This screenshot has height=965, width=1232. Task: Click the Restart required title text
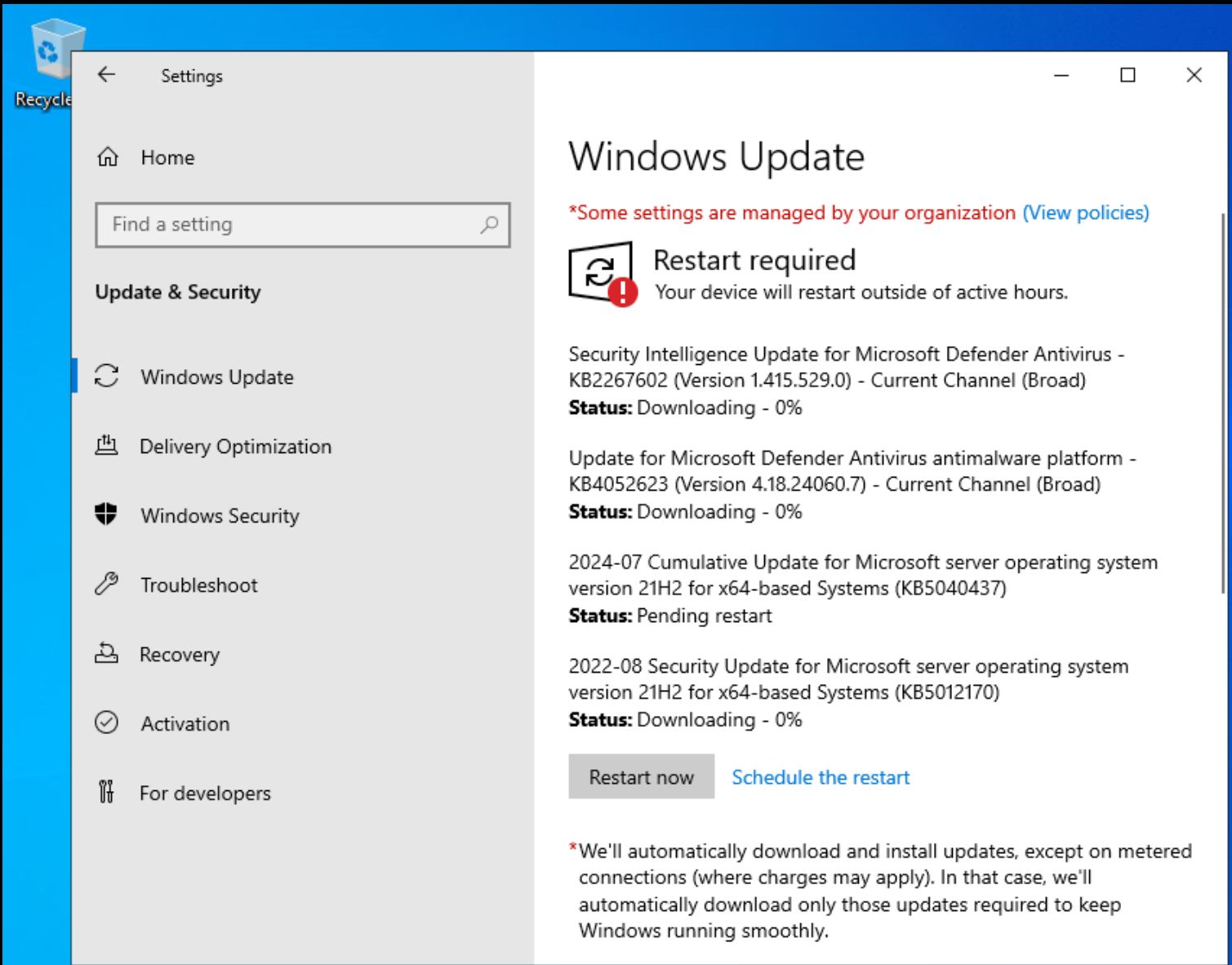pos(754,260)
